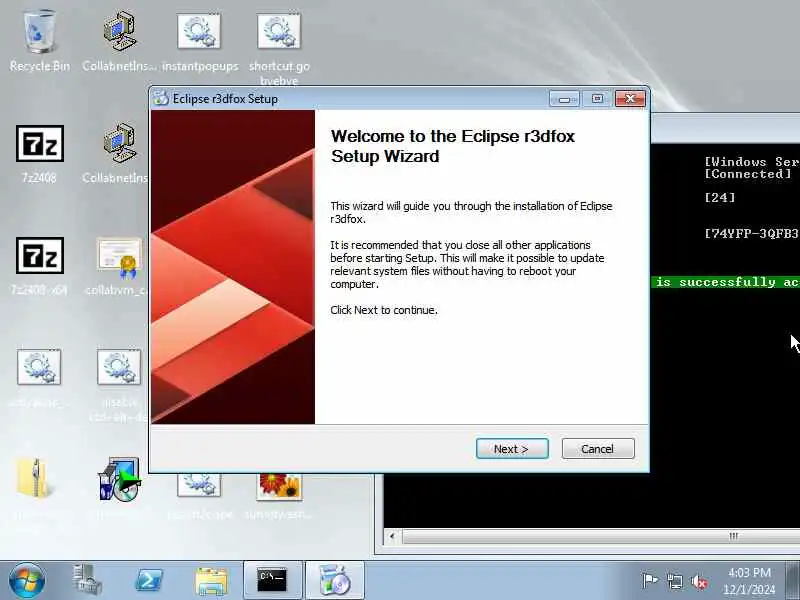The image size is (800, 600).
Task: Select the installer icon with computer and CD
Action: [x=119, y=480]
